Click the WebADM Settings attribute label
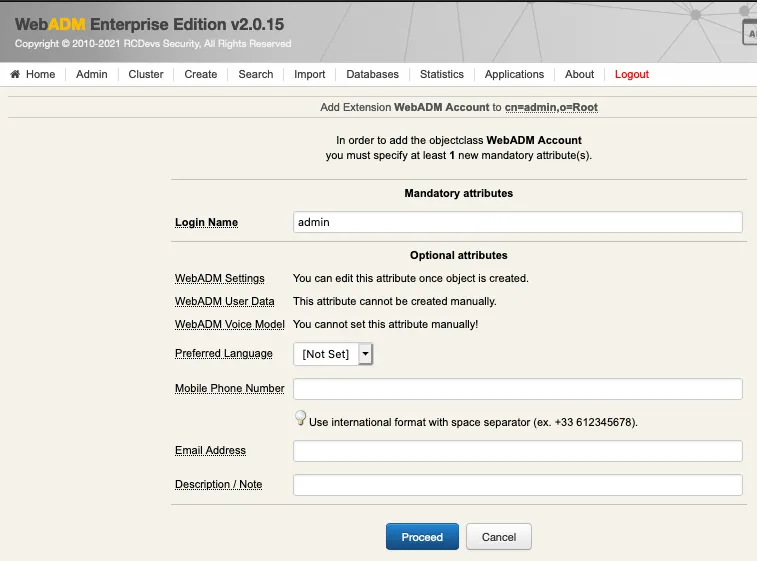The height and width of the screenshot is (561, 757). pyautogui.click(x=220, y=279)
